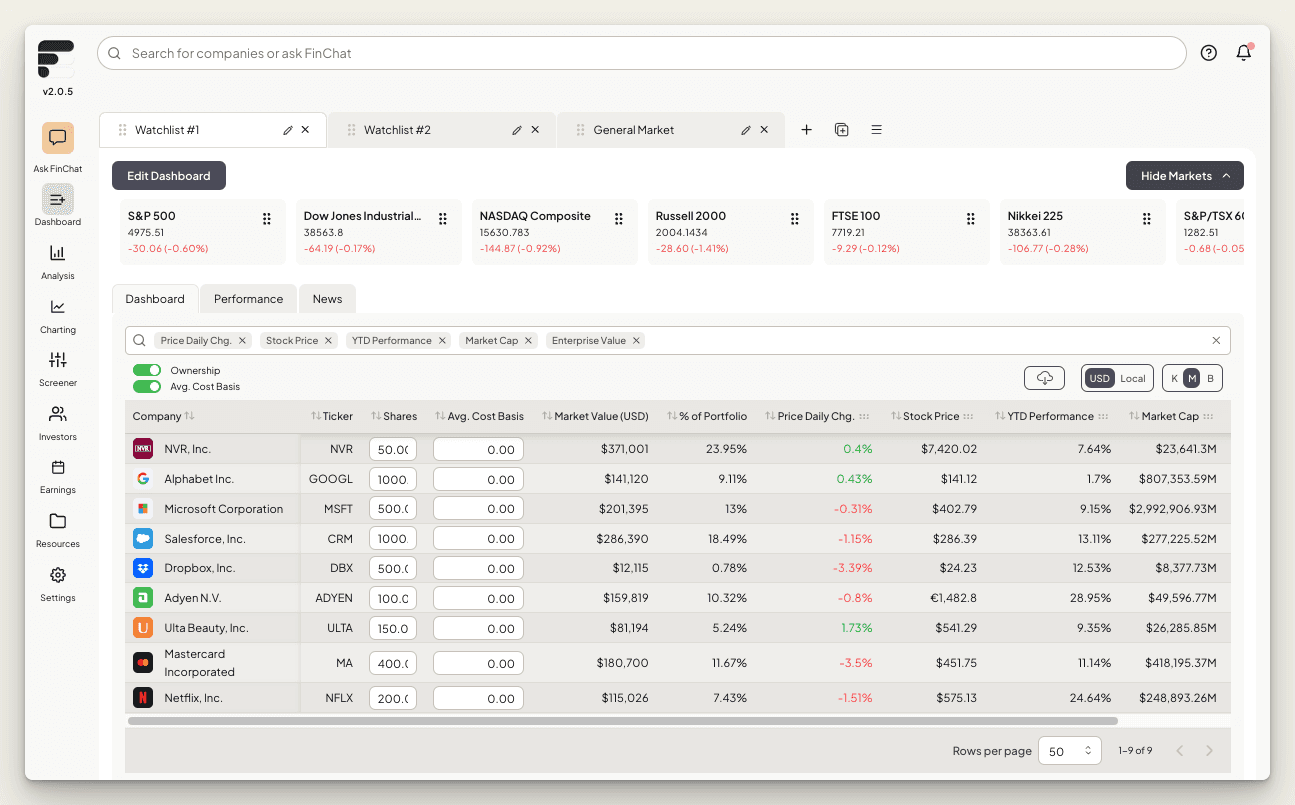Close the General Market tab

pos(765,130)
